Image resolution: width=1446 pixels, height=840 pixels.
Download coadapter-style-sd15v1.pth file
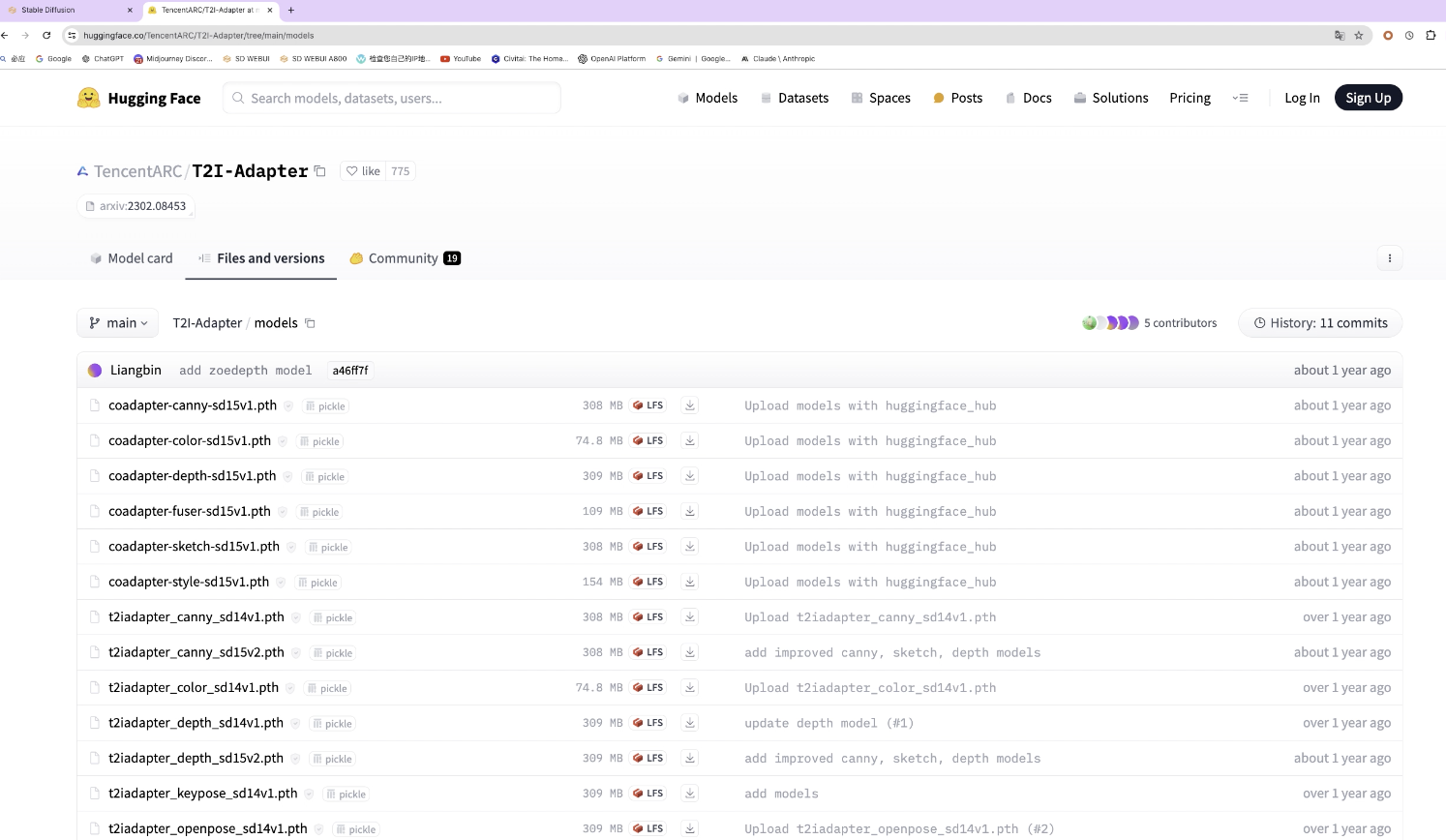click(690, 582)
